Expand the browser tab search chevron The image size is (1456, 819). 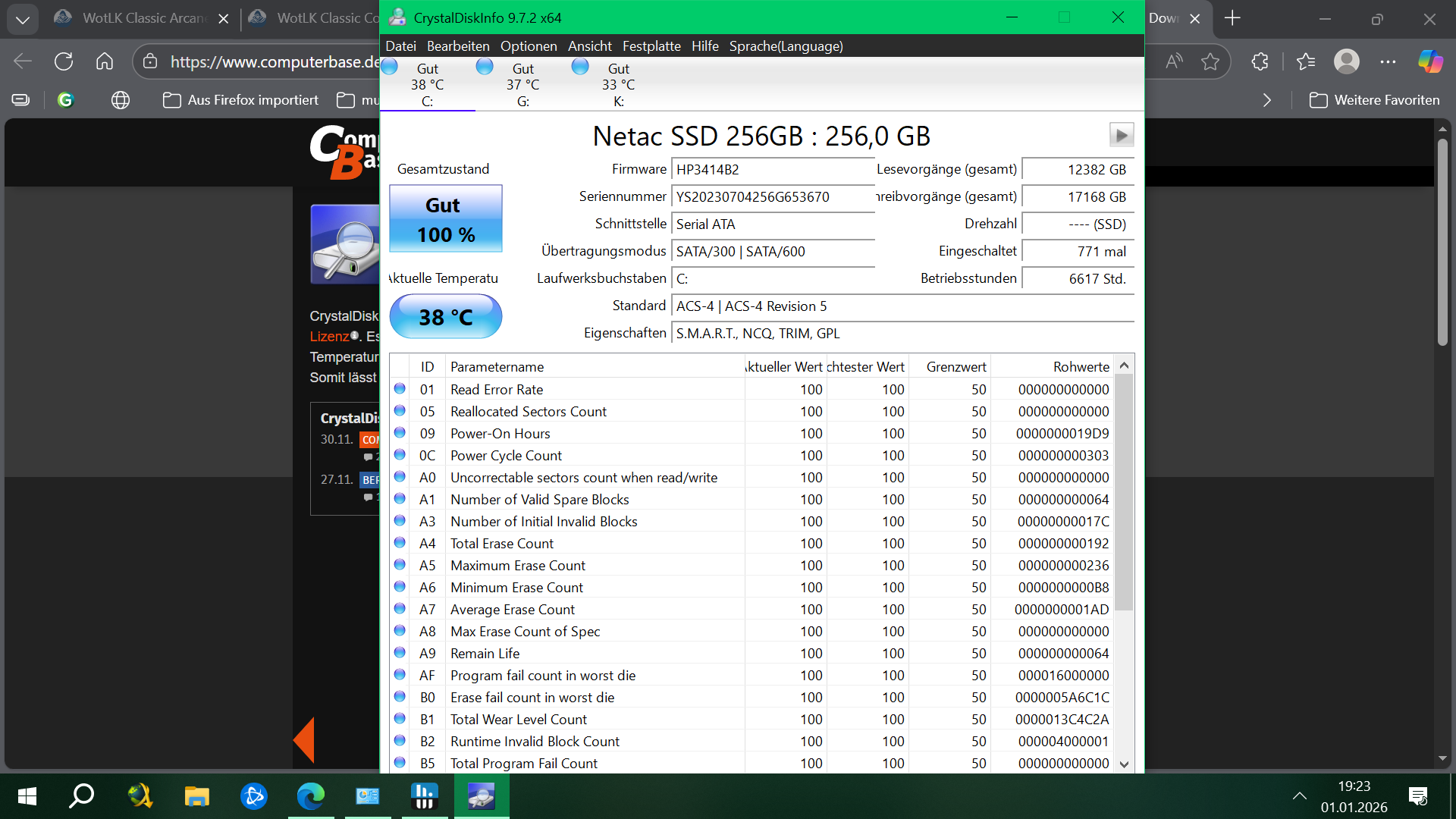[23, 19]
